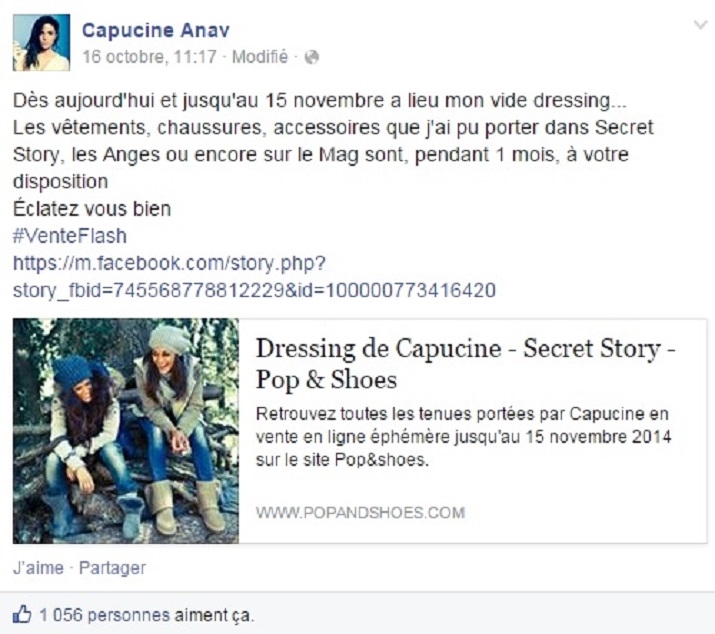The height and width of the screenshot is (634, 715).
Task: Click the public globe privacy icon
Action: (311, 57)
